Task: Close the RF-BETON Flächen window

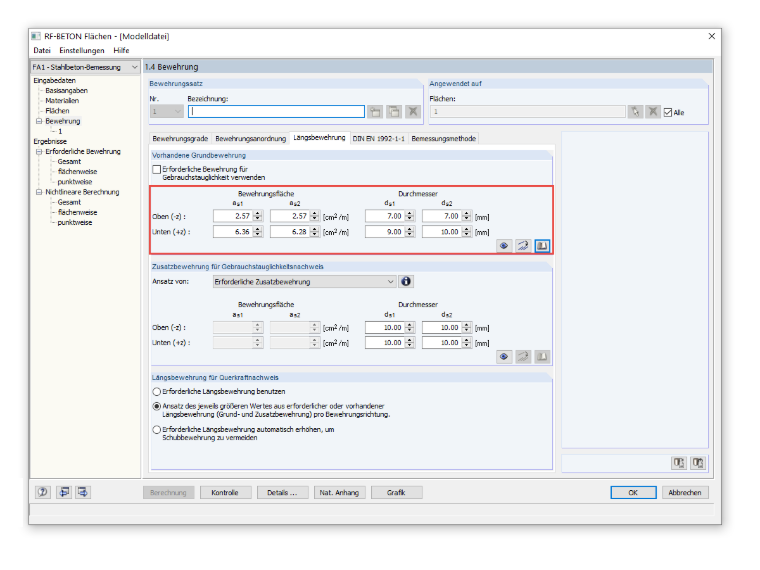Action: [x=712, y=36]
